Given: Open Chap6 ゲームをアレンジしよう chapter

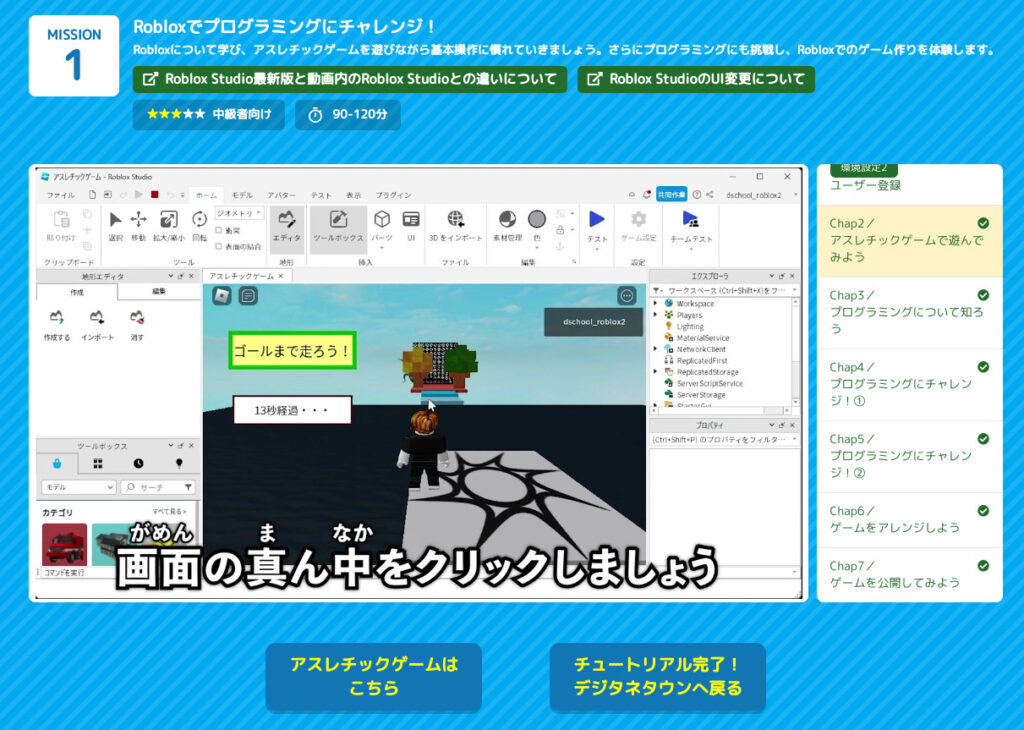Looking at the screenshot, I should click(x=910, y=520).
